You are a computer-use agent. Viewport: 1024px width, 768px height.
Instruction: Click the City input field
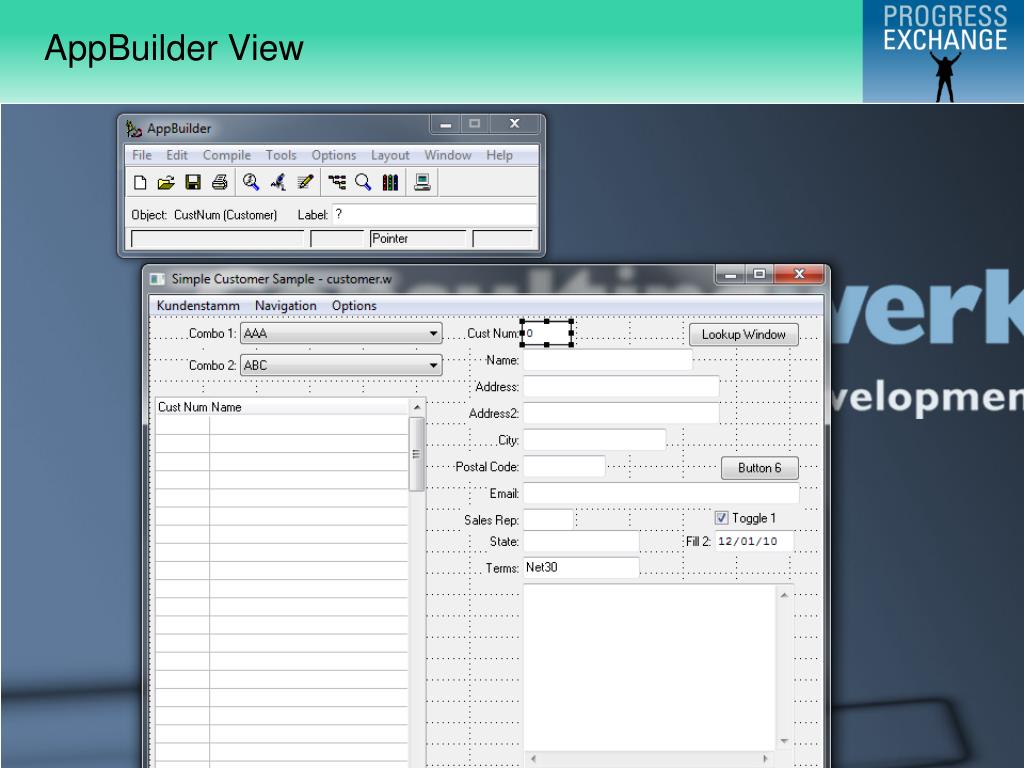point(594,440)
